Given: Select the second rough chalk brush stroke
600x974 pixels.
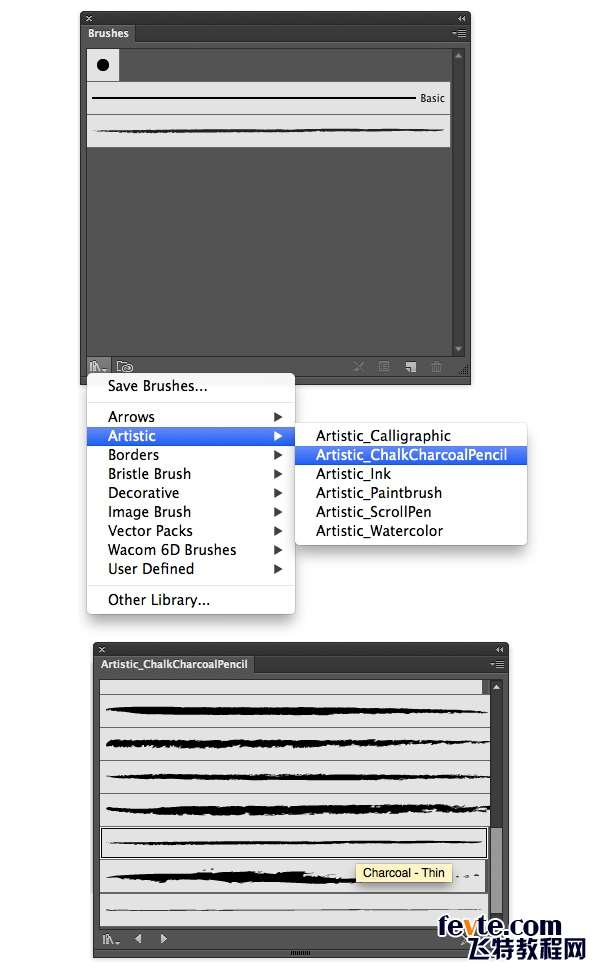Looking at the screenshot, I should pos(295,744).
